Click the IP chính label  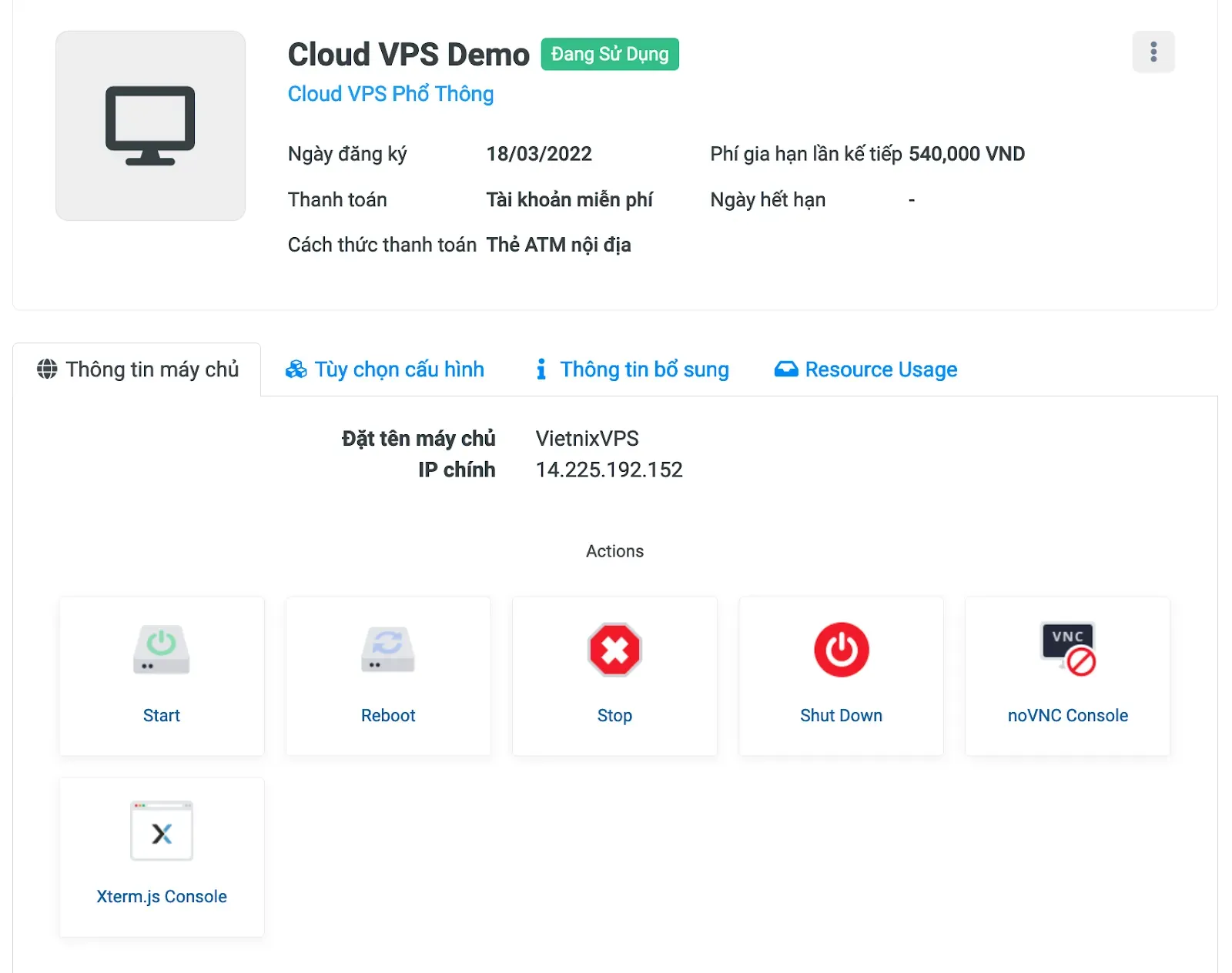[x=457, y=470]
